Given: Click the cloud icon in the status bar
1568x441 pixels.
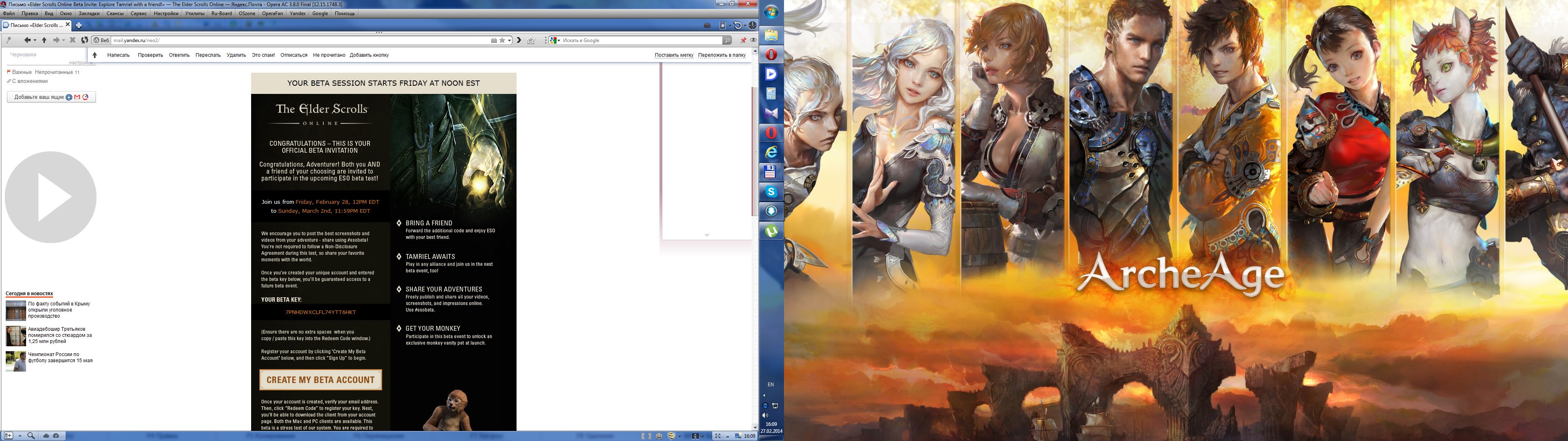Looking at the screenshot, I should tap(46, 436).
